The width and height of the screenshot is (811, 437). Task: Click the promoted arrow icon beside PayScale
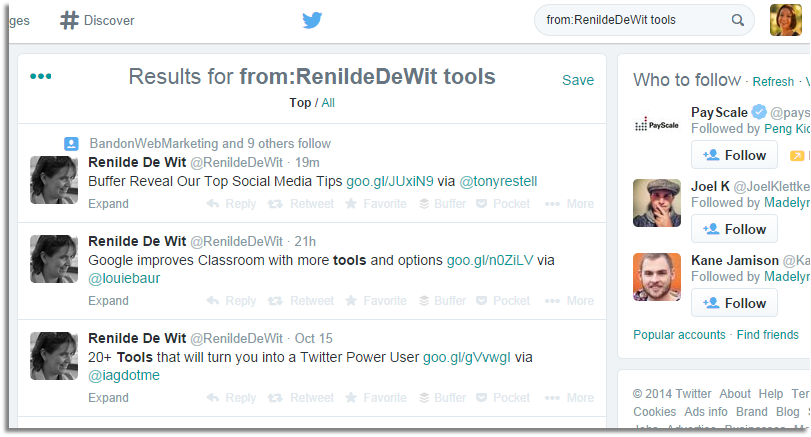797,155
